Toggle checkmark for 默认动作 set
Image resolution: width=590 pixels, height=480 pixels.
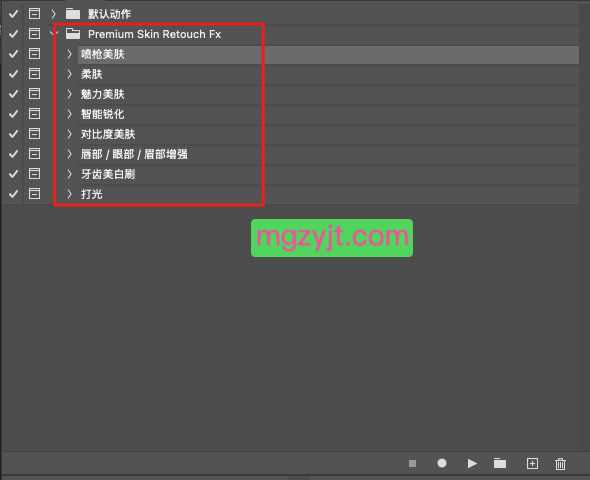[x=14, y=14]
